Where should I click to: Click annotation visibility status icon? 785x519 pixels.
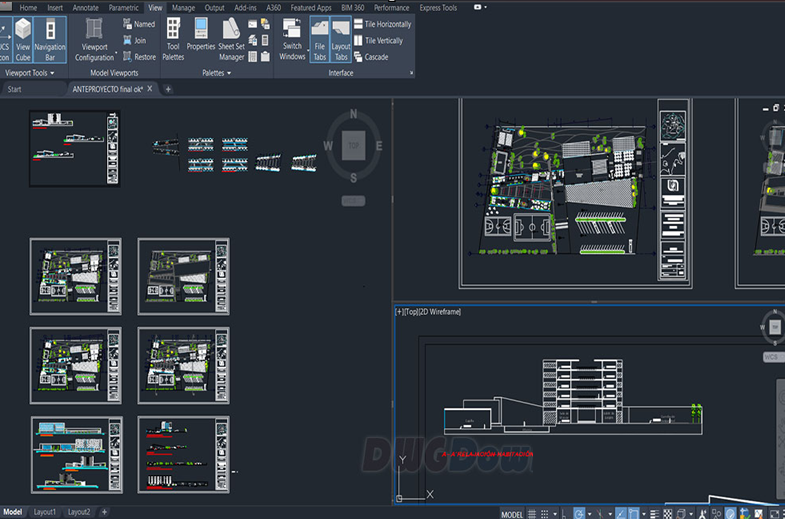coord(703,513)
